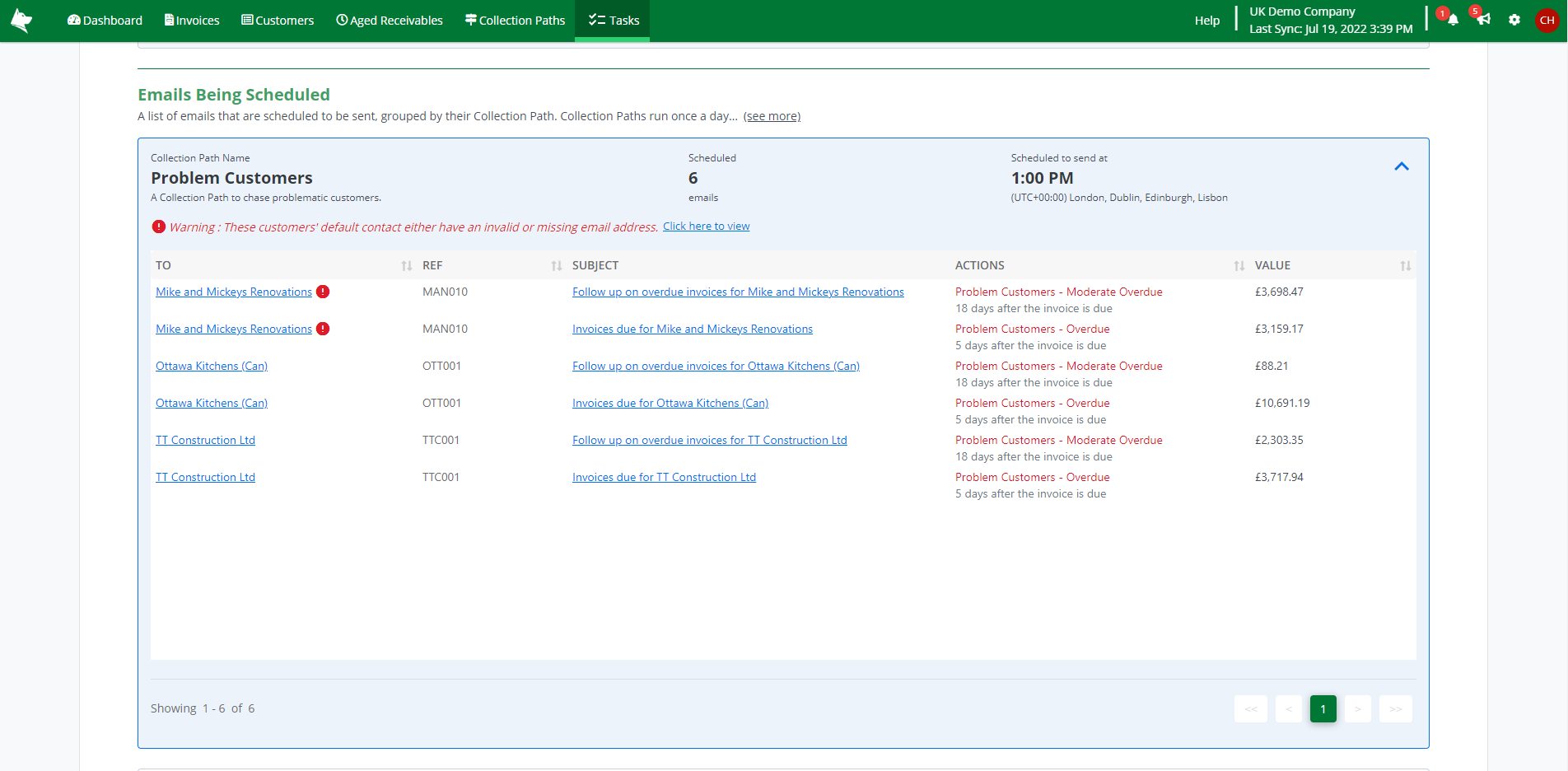Screen dimensions: 1568x771
Task: Click the 'Click here to view' warning link
Action: [x=706, y=227]
